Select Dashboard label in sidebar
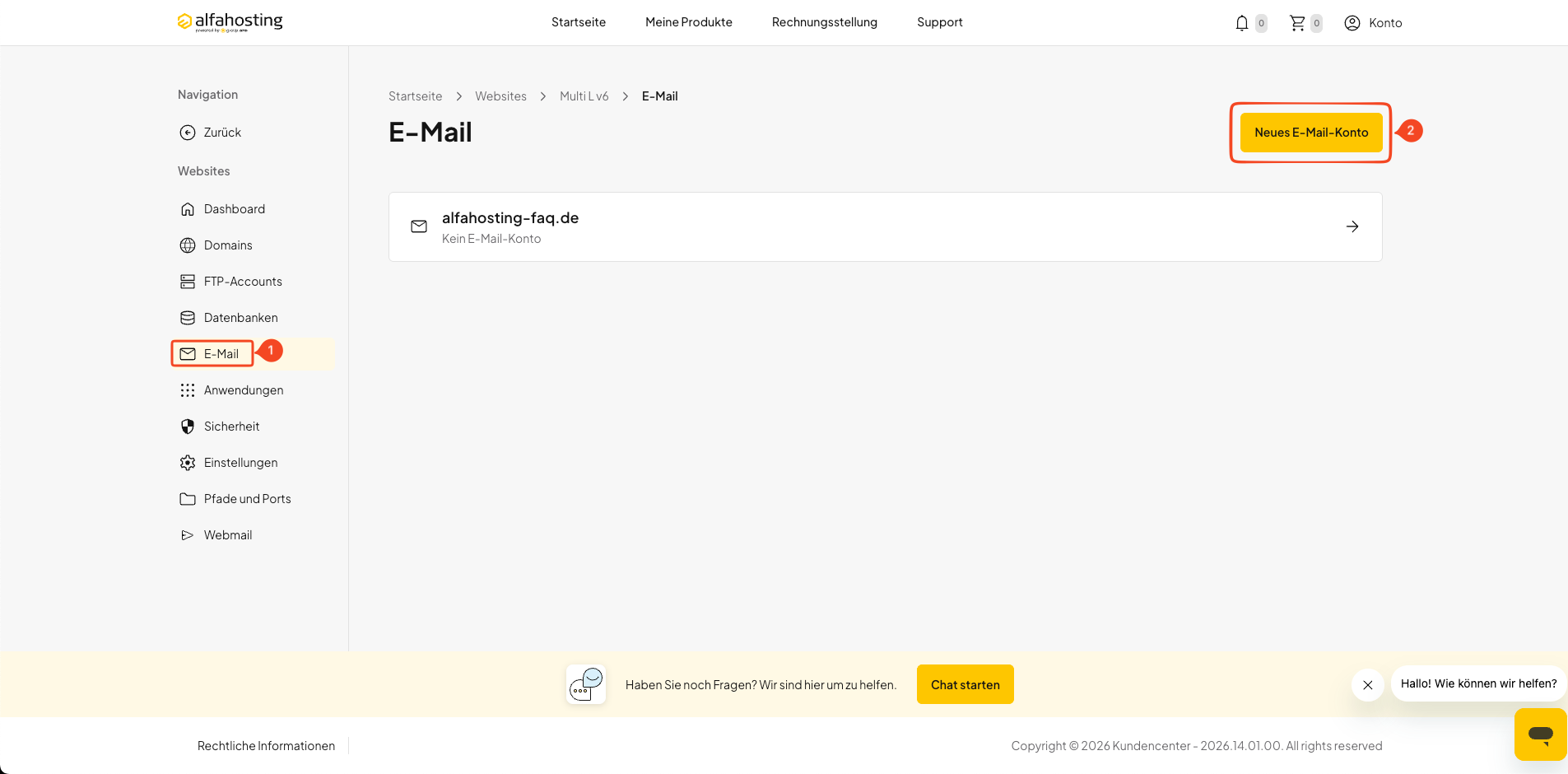Screen dimensions: 1568x774 coord(235,209)
